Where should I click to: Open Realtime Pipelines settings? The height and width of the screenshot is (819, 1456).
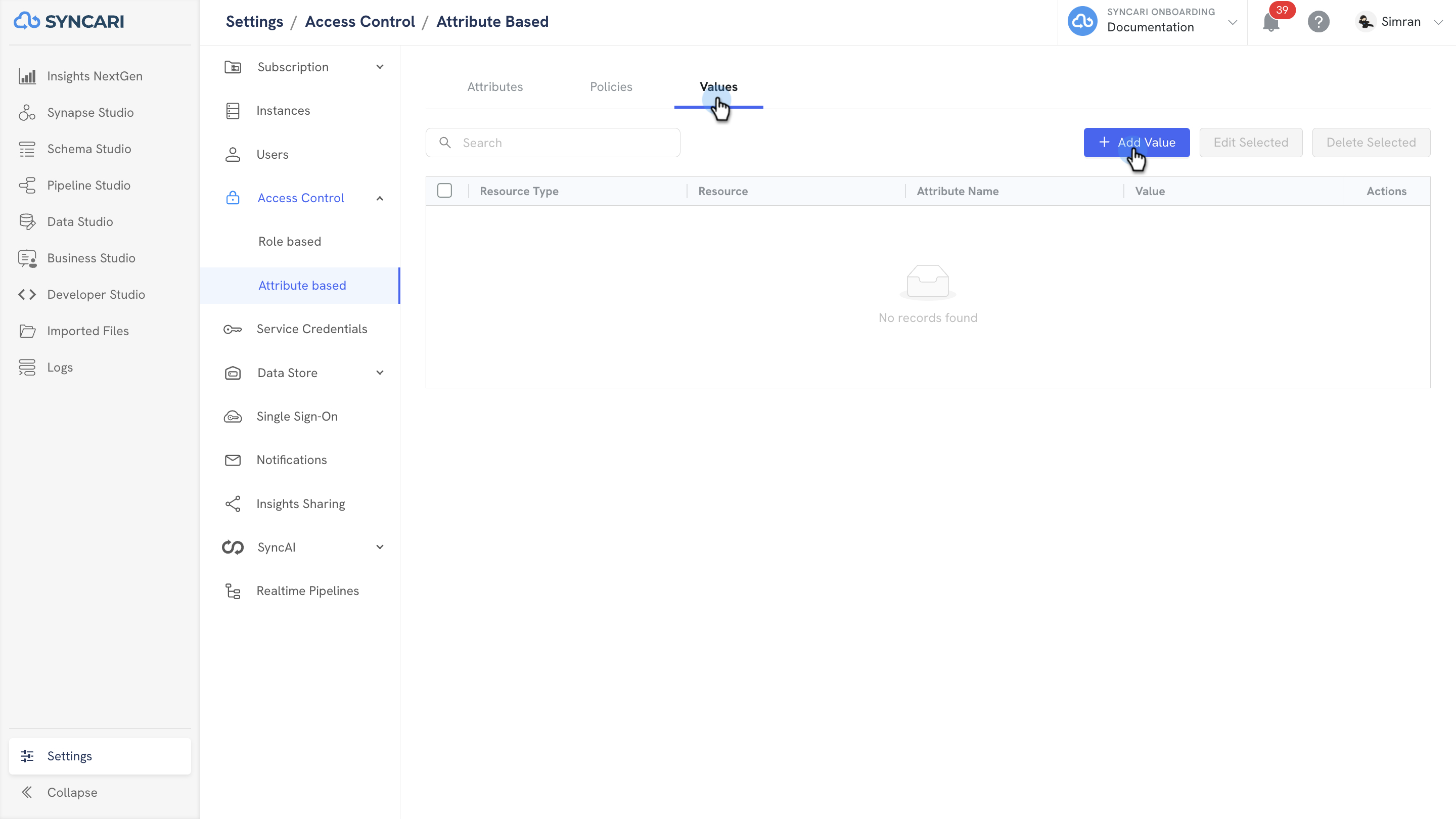(x=307, y=591)
